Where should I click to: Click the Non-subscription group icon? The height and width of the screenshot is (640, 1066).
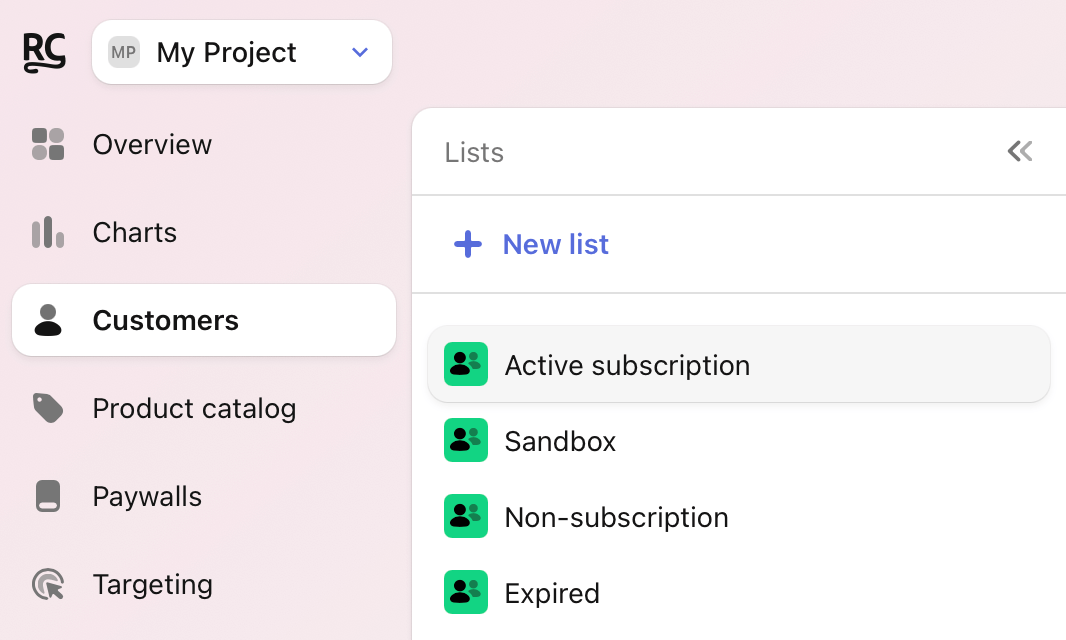pyautogui.click(x=466, y=516)
